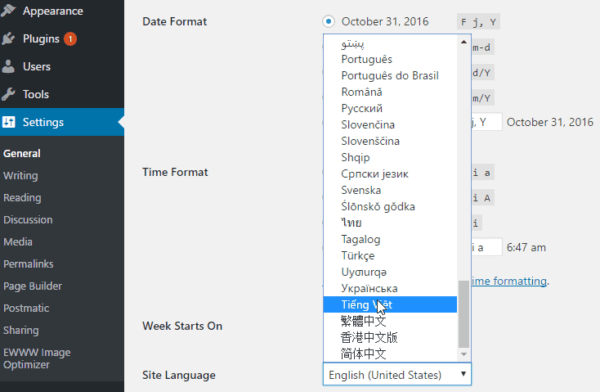Choose Русский from language list

click(x=390, y=108)
